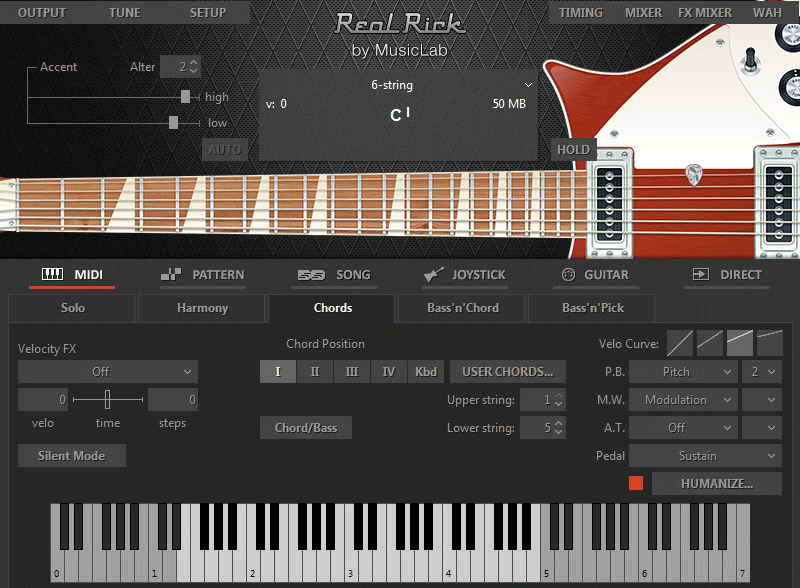This screenshot has width=800, height=588.
Task: Click the guitar pick on the guitar body
Action: [x=693, y=174]
